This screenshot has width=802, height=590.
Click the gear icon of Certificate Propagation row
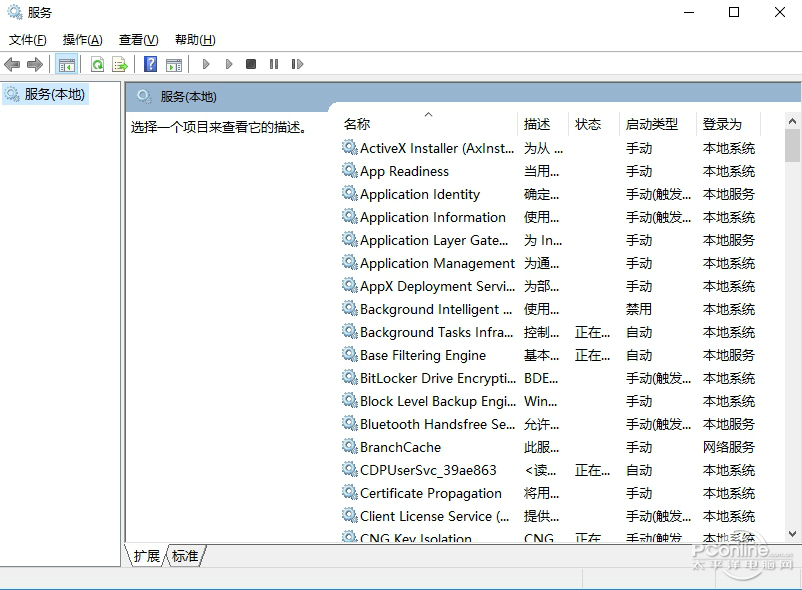pyautogui.click(x=350, y=493)
